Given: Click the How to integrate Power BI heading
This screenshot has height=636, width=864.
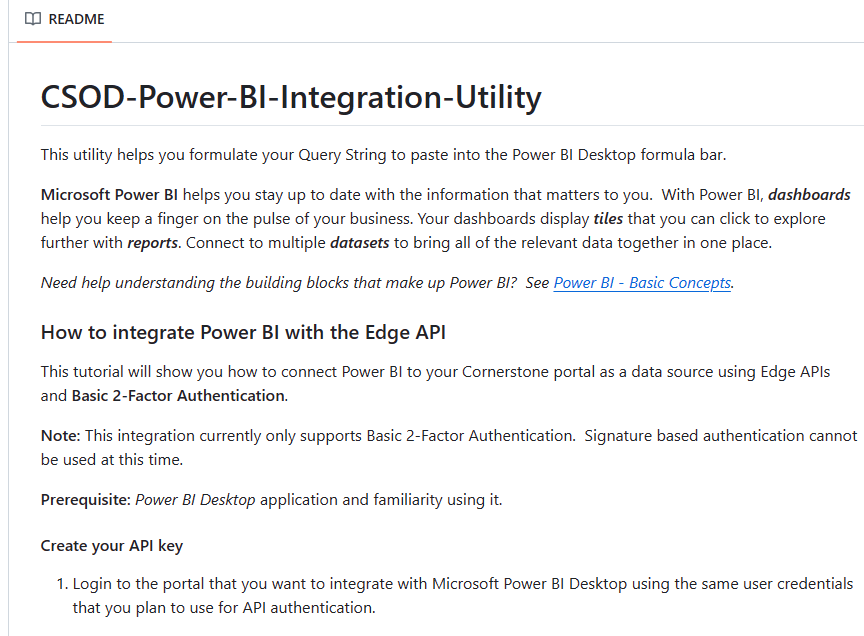Looking at the screenshot, I should click(x=243, y=332).
